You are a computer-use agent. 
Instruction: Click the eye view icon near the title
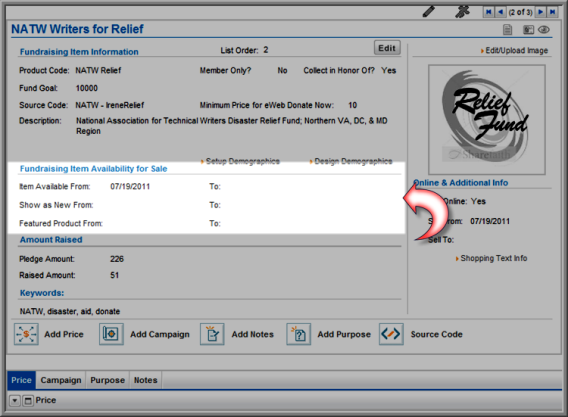pos(544,30)
